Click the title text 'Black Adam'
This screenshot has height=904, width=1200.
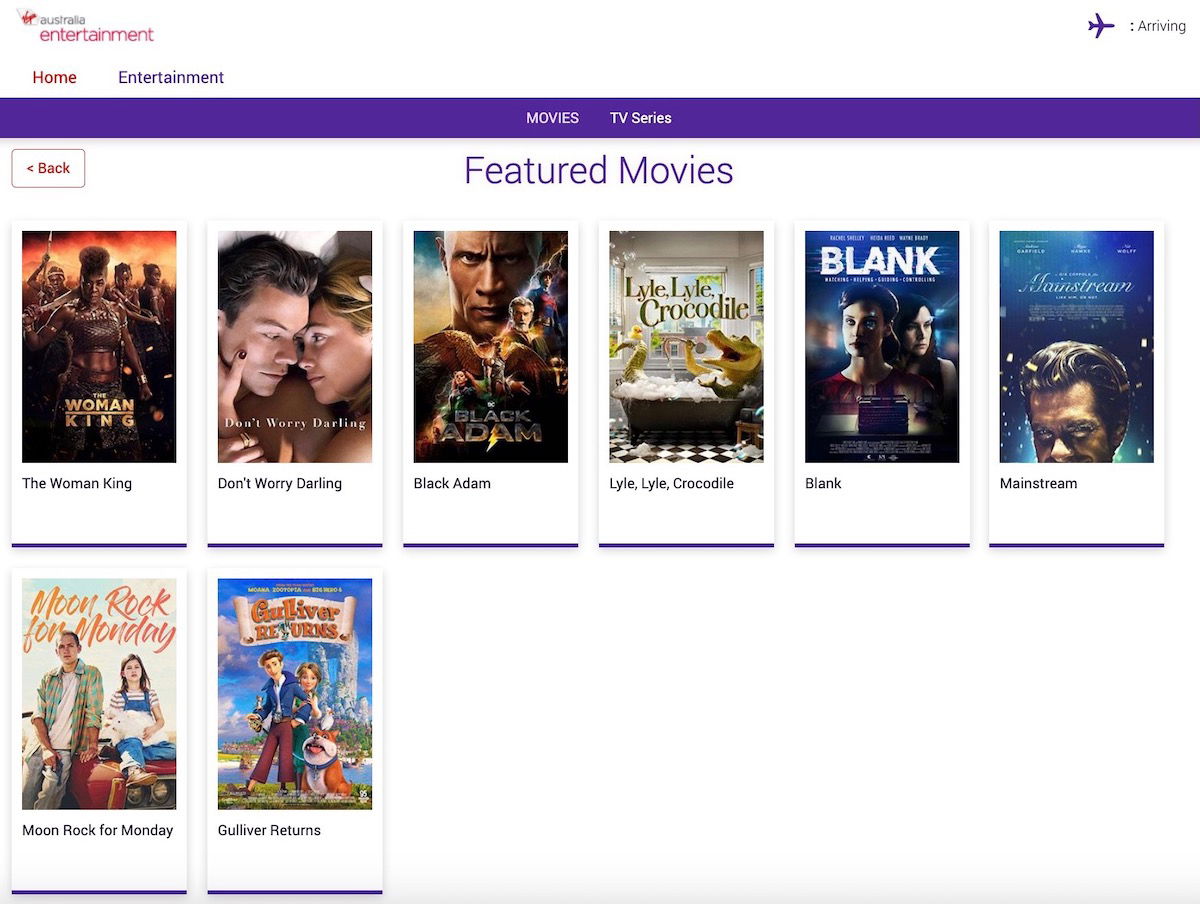452,483
